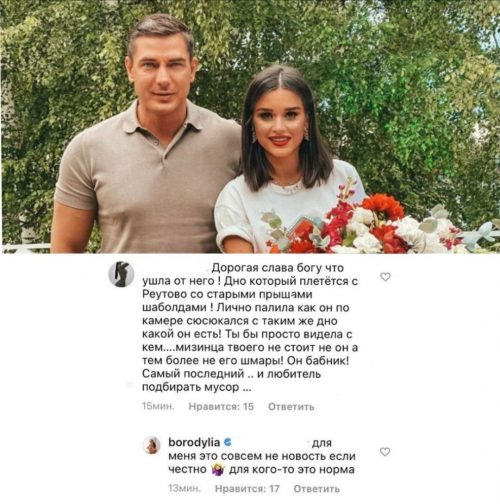Tap the heart icon on borodylia's reply
Viewport: 500px width, 504px height.
click(385, 452)
